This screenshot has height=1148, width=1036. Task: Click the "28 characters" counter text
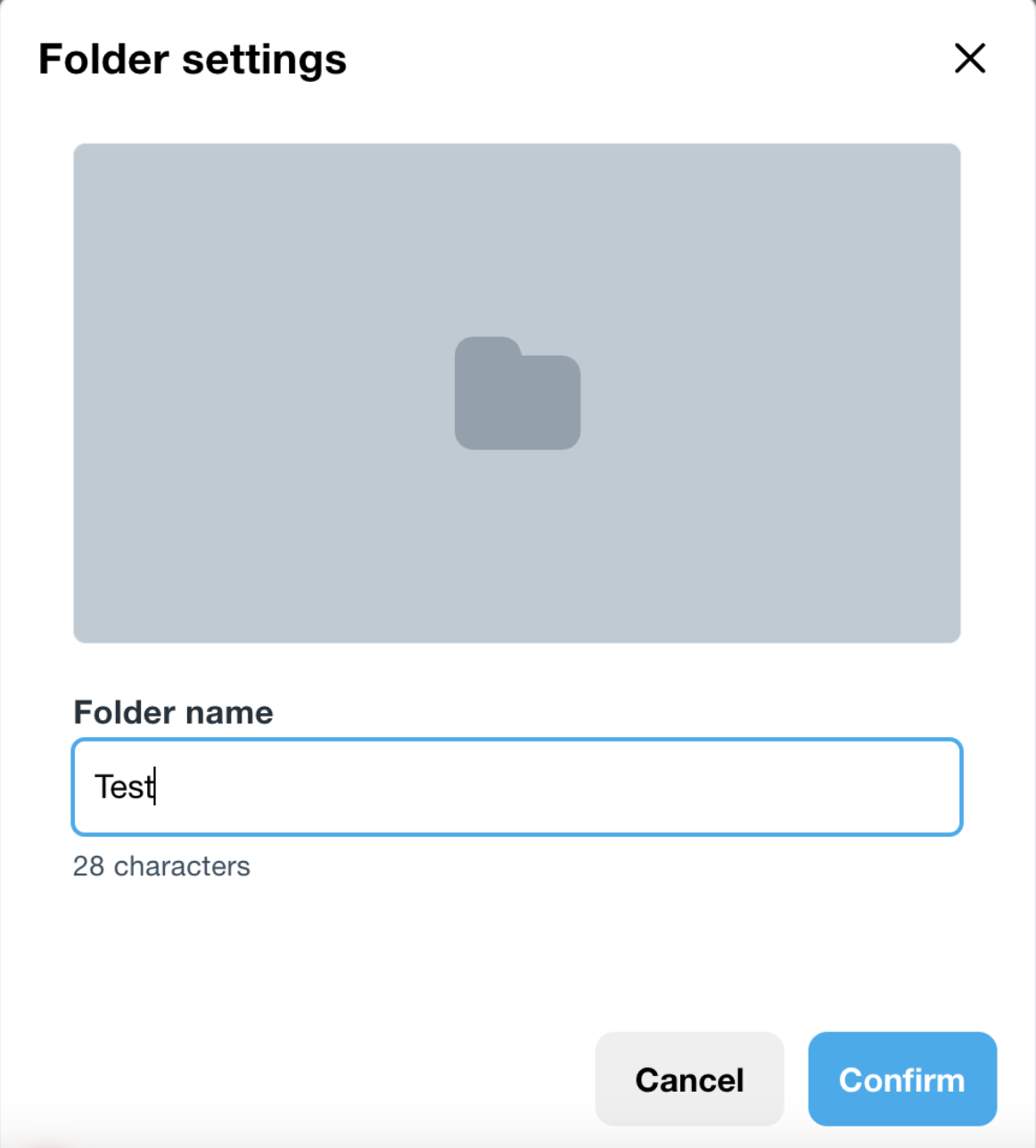pyautogui.click(x=161, y=866)
